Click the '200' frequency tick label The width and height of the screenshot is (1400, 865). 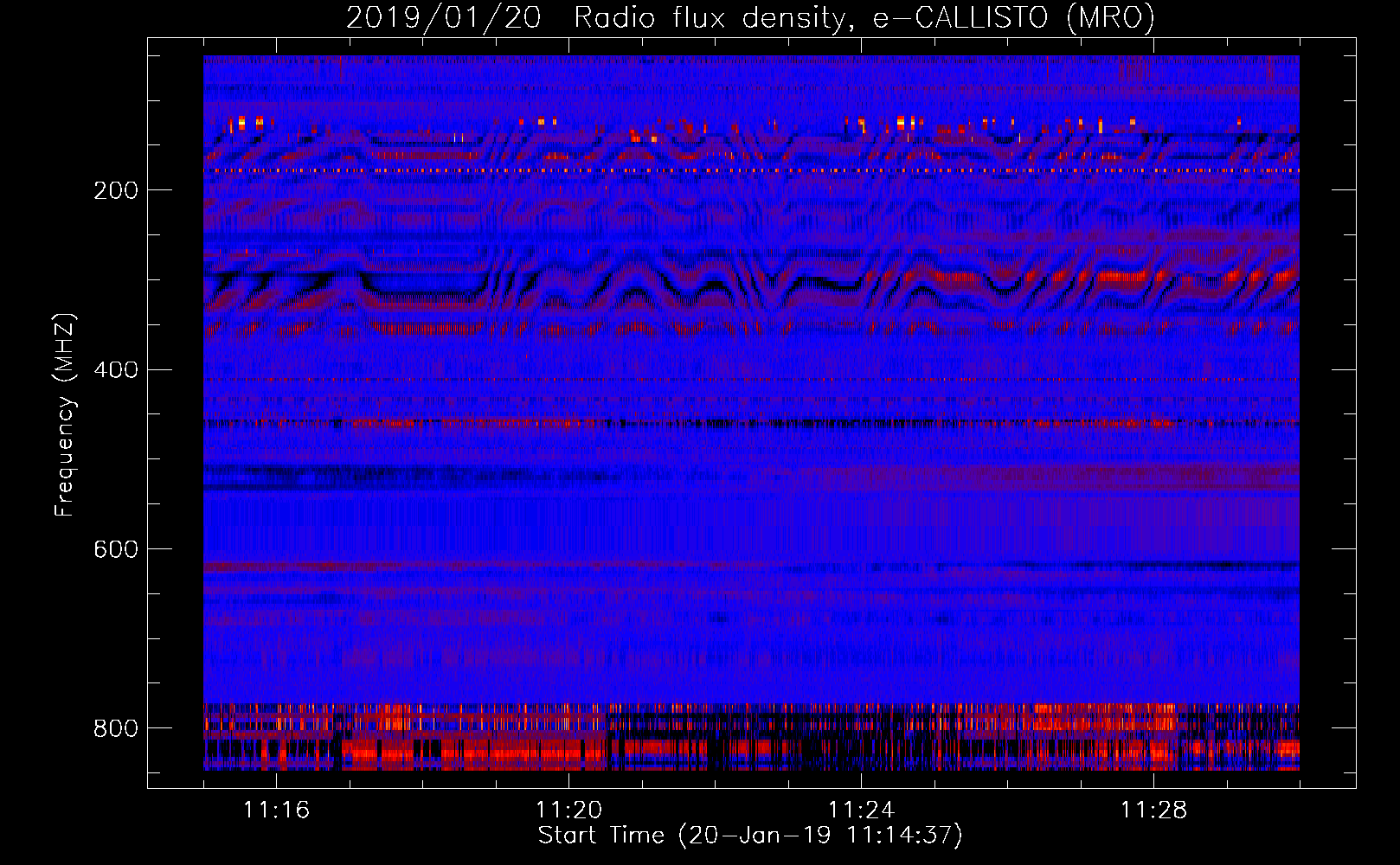[115, 190]
